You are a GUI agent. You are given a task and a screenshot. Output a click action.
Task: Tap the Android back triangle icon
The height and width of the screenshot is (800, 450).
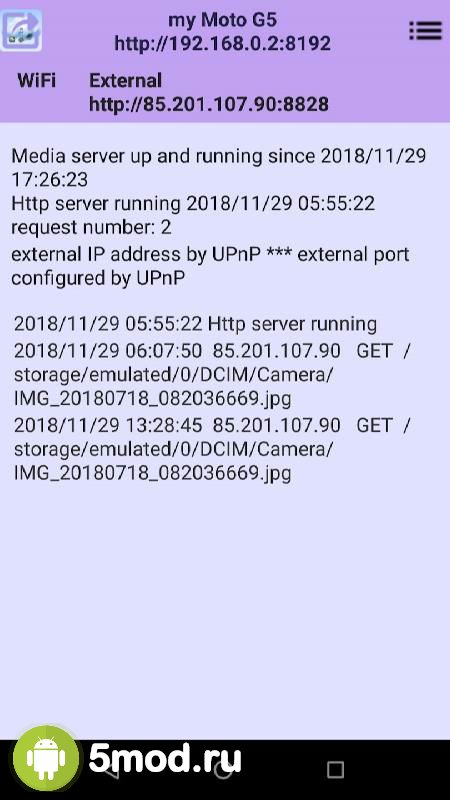click(111, 769)
